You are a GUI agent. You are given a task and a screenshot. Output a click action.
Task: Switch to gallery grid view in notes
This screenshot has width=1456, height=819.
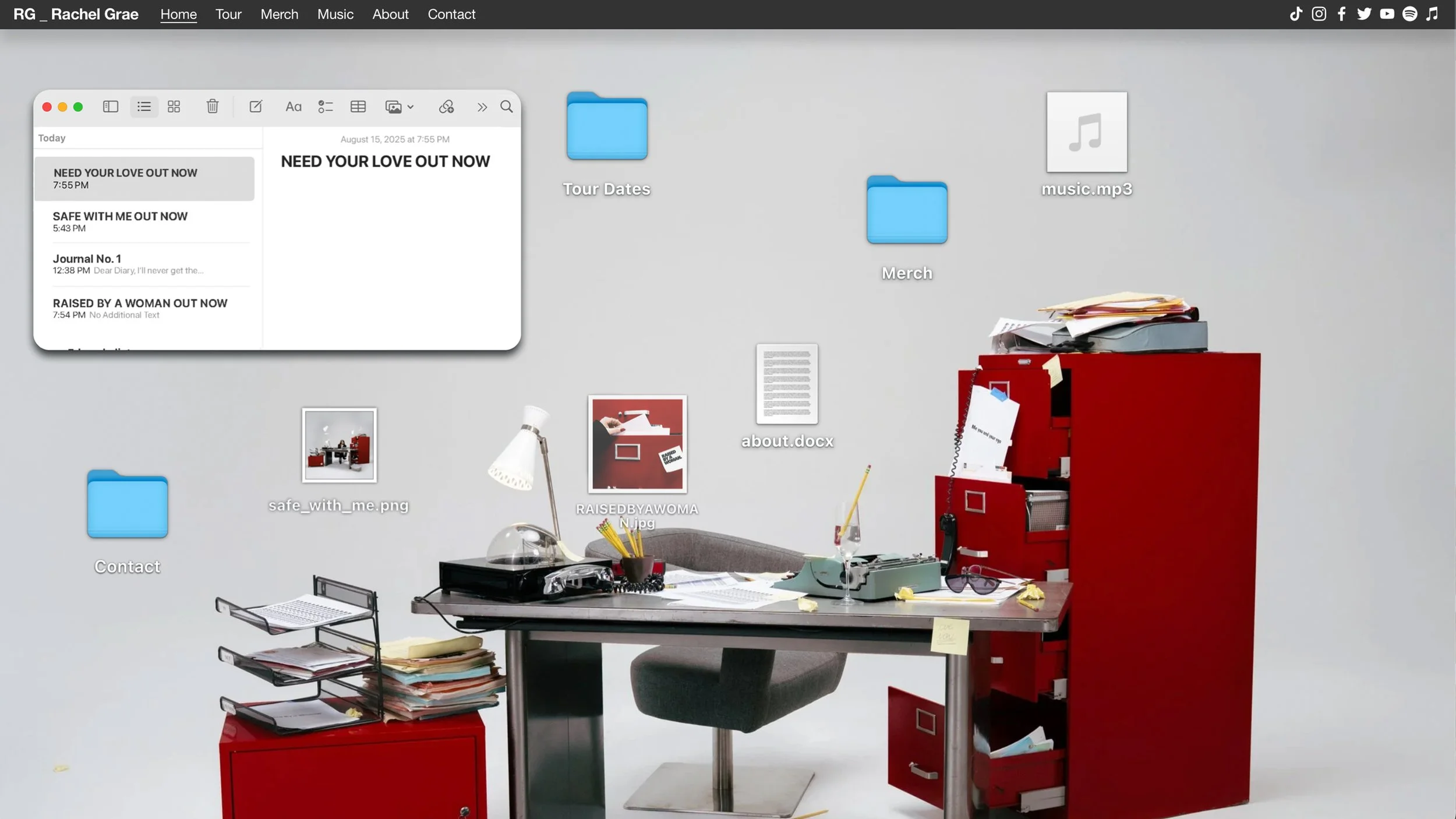click(174, 107)
